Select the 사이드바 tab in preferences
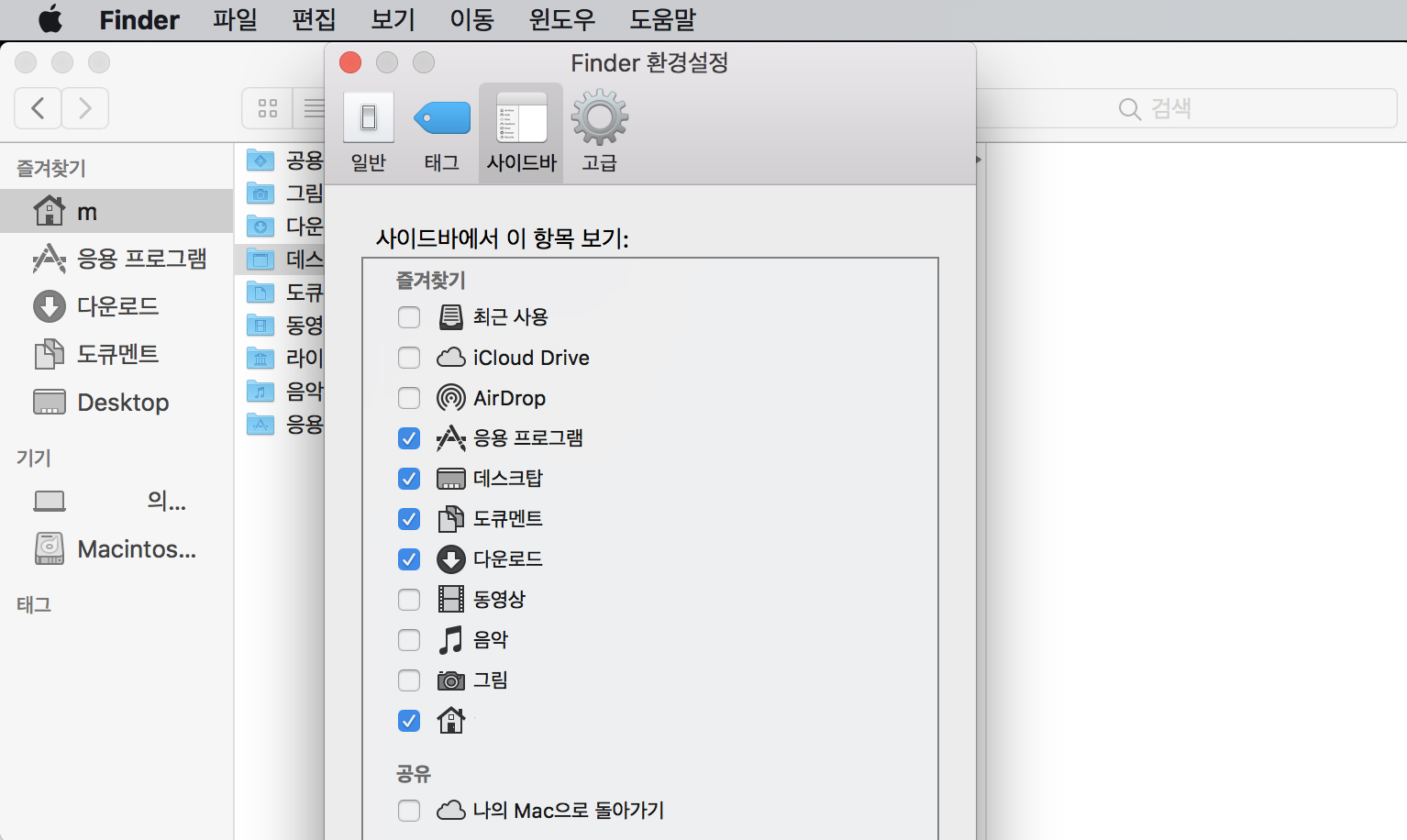 (x=521, y=132)
